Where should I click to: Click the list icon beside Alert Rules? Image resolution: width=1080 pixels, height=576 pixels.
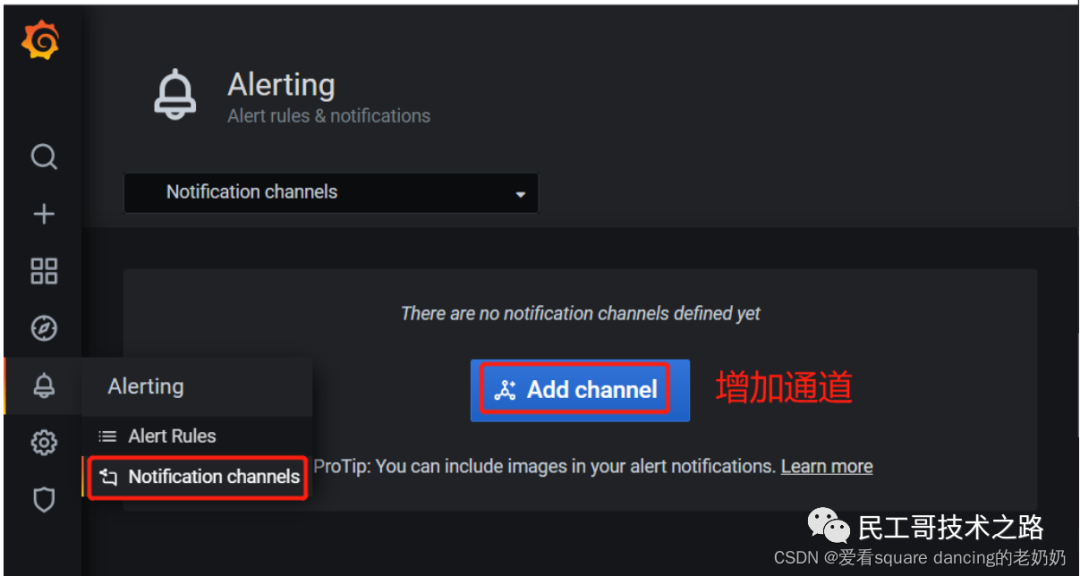point(107,436)
